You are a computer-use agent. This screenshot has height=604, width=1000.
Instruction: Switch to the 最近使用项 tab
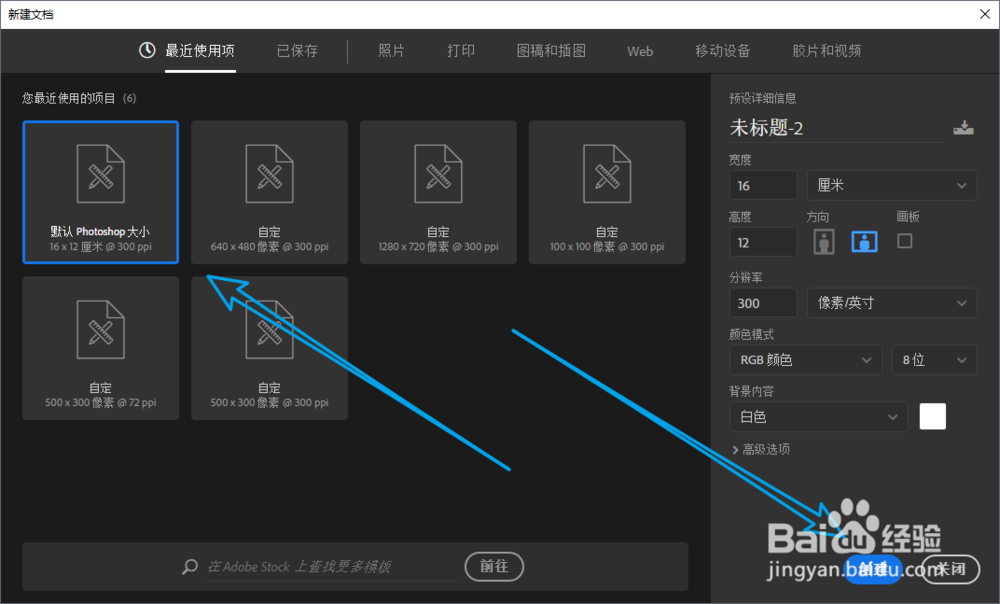tap(200, 51)
